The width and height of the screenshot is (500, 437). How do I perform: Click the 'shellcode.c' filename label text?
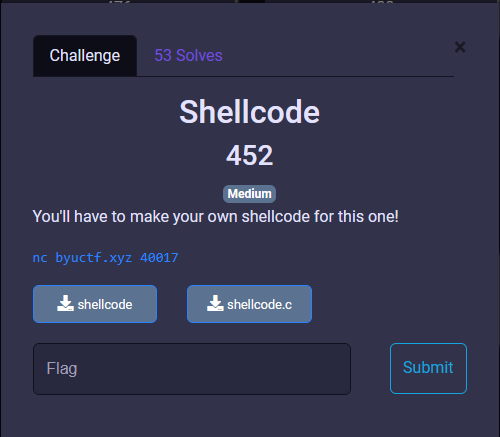click(x=259, y=305)
